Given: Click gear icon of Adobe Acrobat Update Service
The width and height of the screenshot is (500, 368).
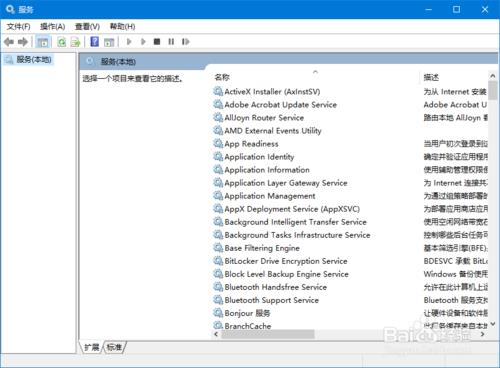Looking at the screenshot, I should (218, 104).
